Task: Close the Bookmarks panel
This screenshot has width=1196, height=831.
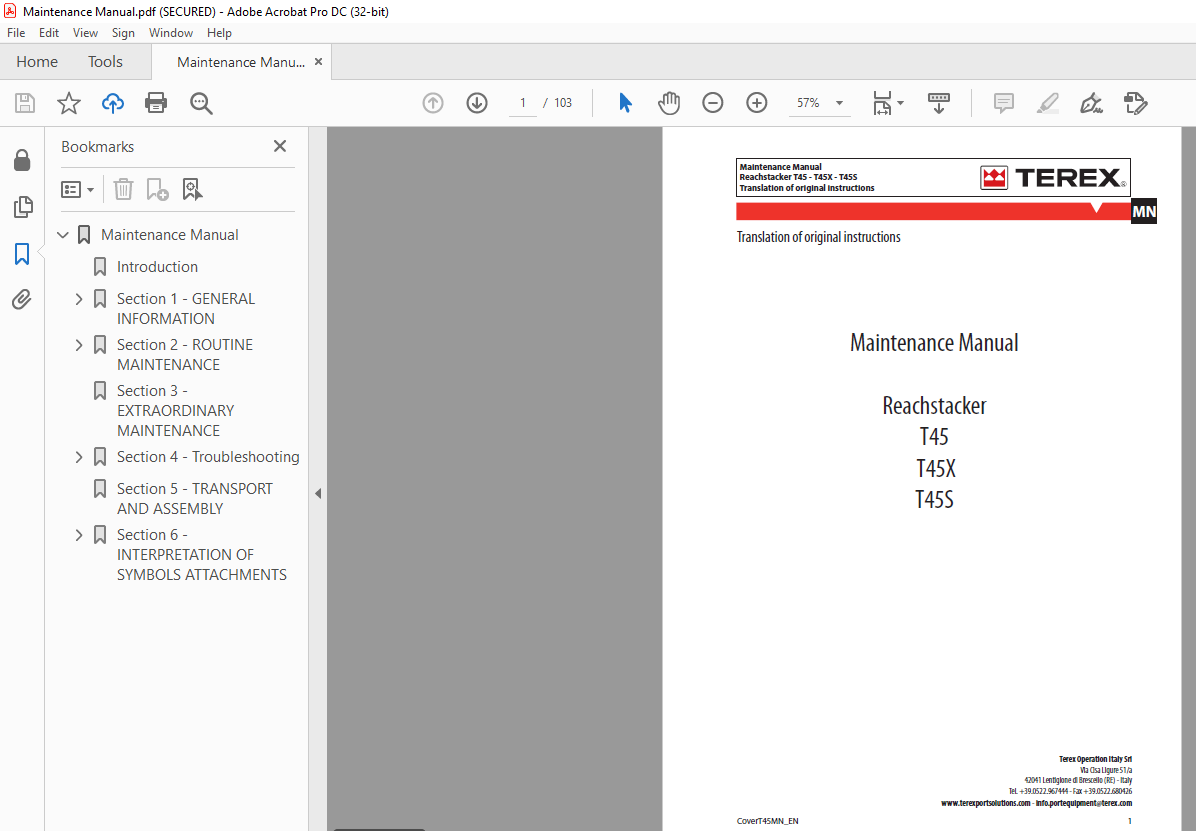Action: [x=280, y=146]
